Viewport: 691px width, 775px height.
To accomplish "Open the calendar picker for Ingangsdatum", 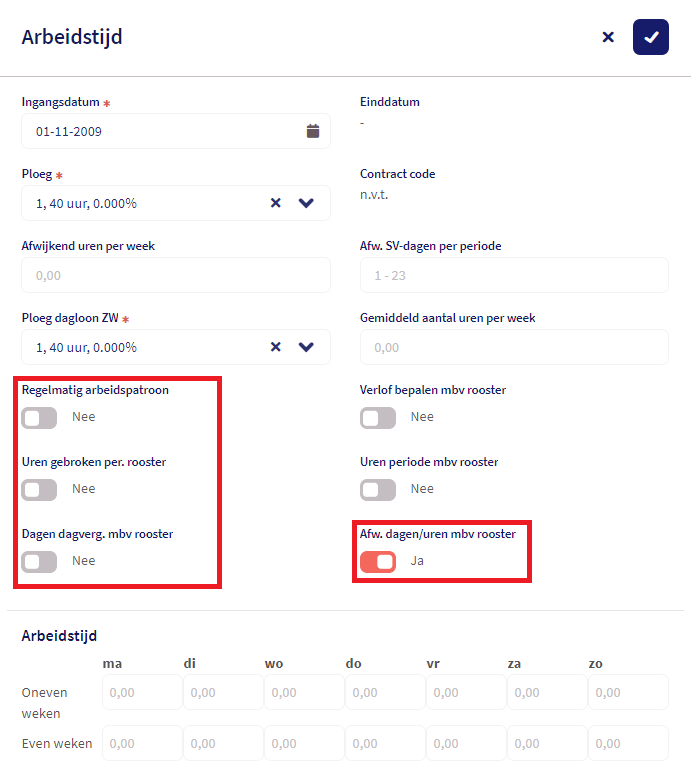I will point(312,131).
